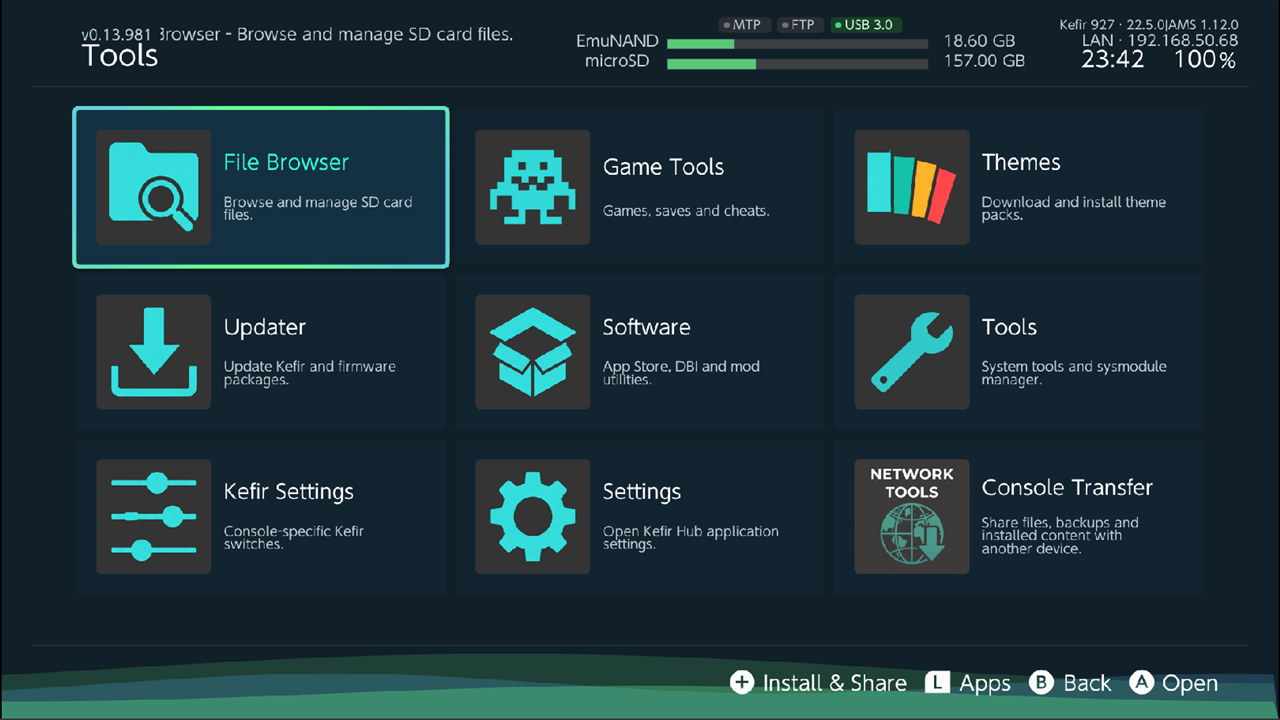
Task: Click the Console Transfer title text
Action: (x=1067, y=487)
